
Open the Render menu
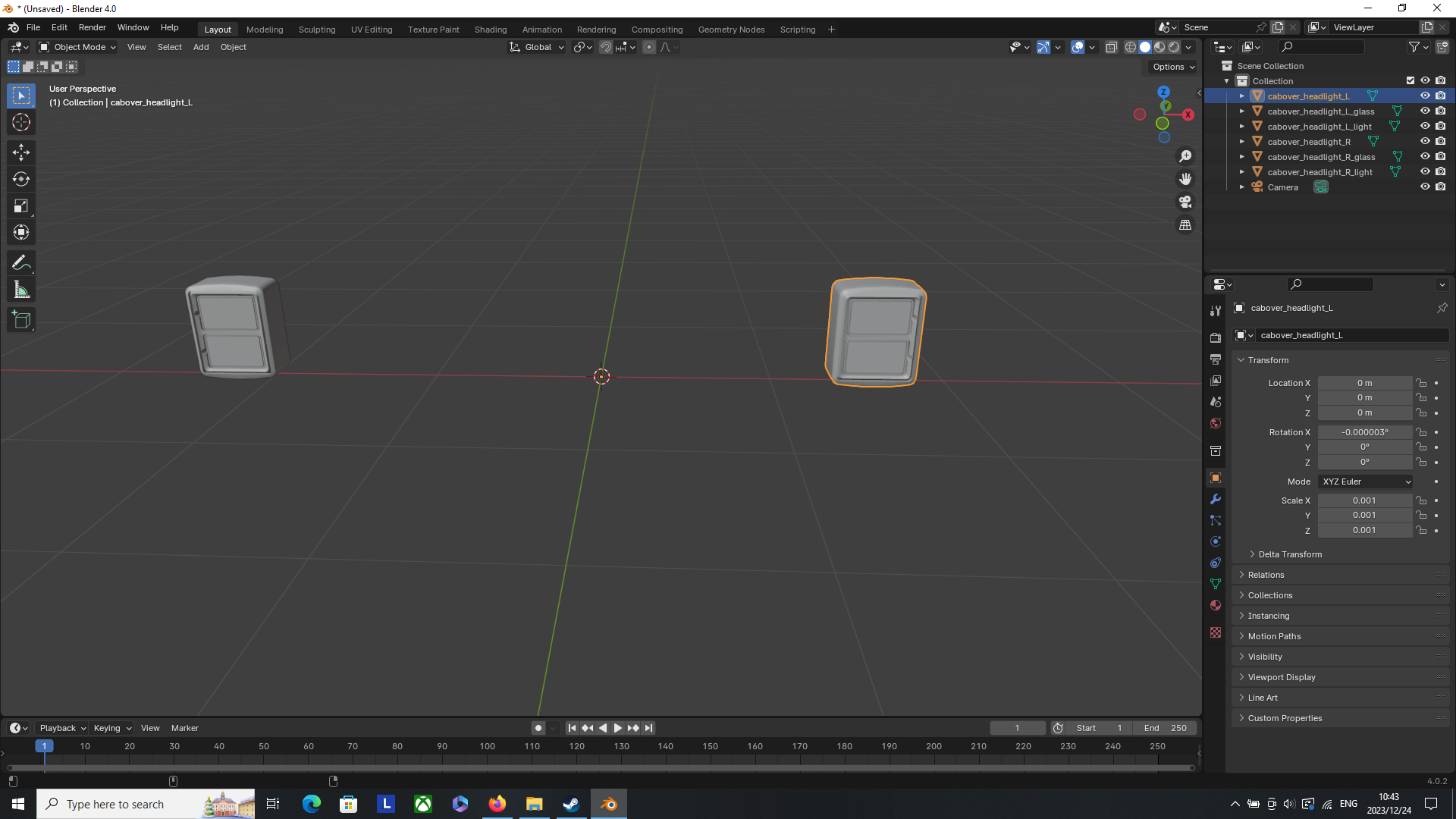click(92, 27)
